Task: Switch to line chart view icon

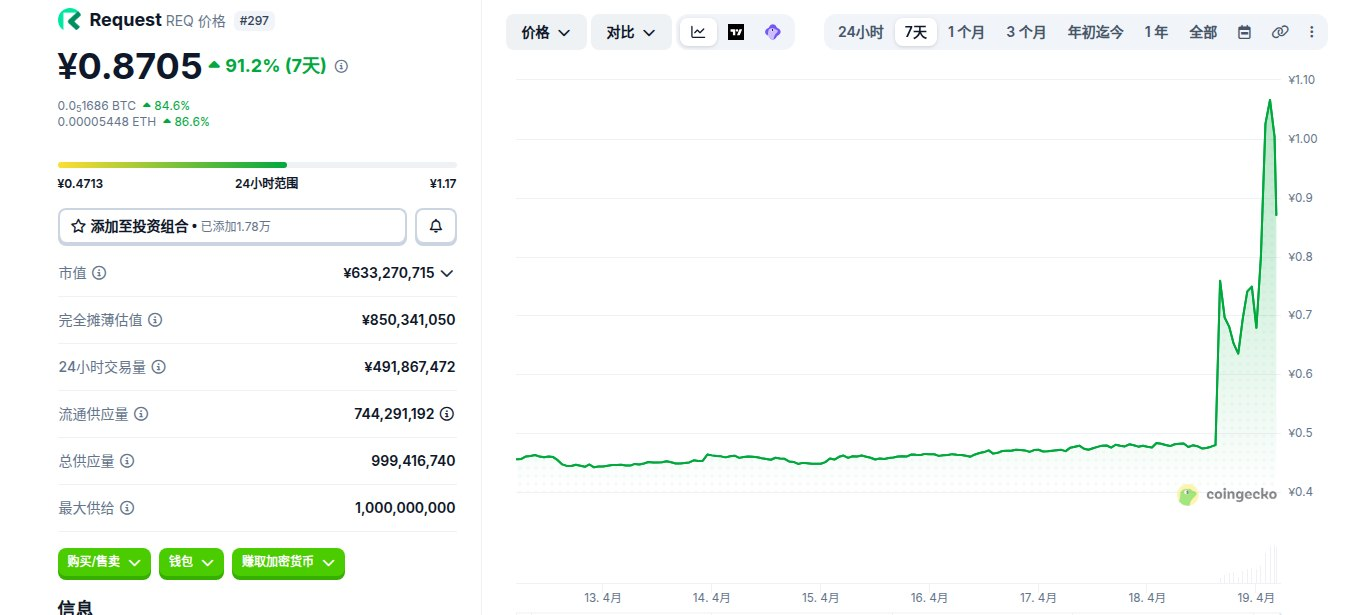Action: (x=698, y=32)
